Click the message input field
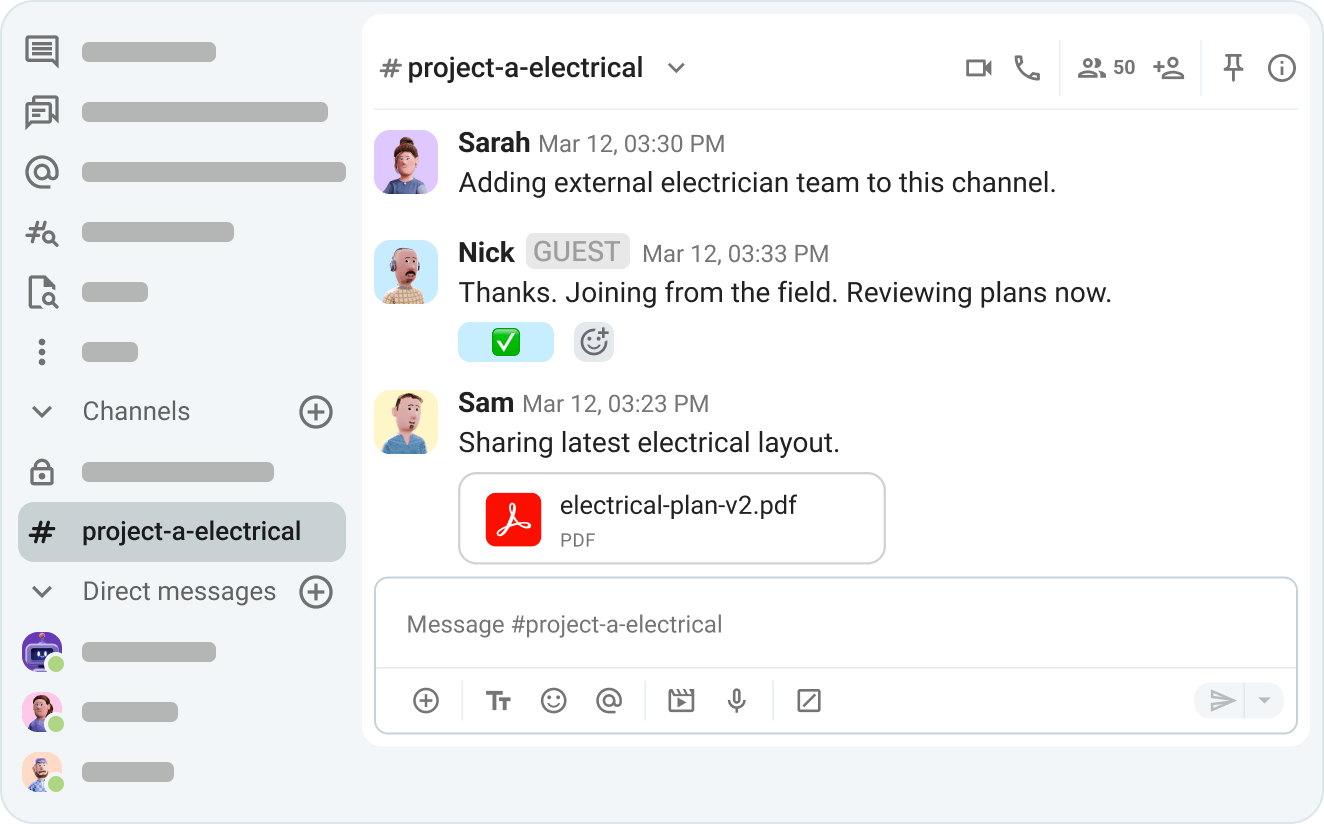1324x824 pixels. [835, 625]
